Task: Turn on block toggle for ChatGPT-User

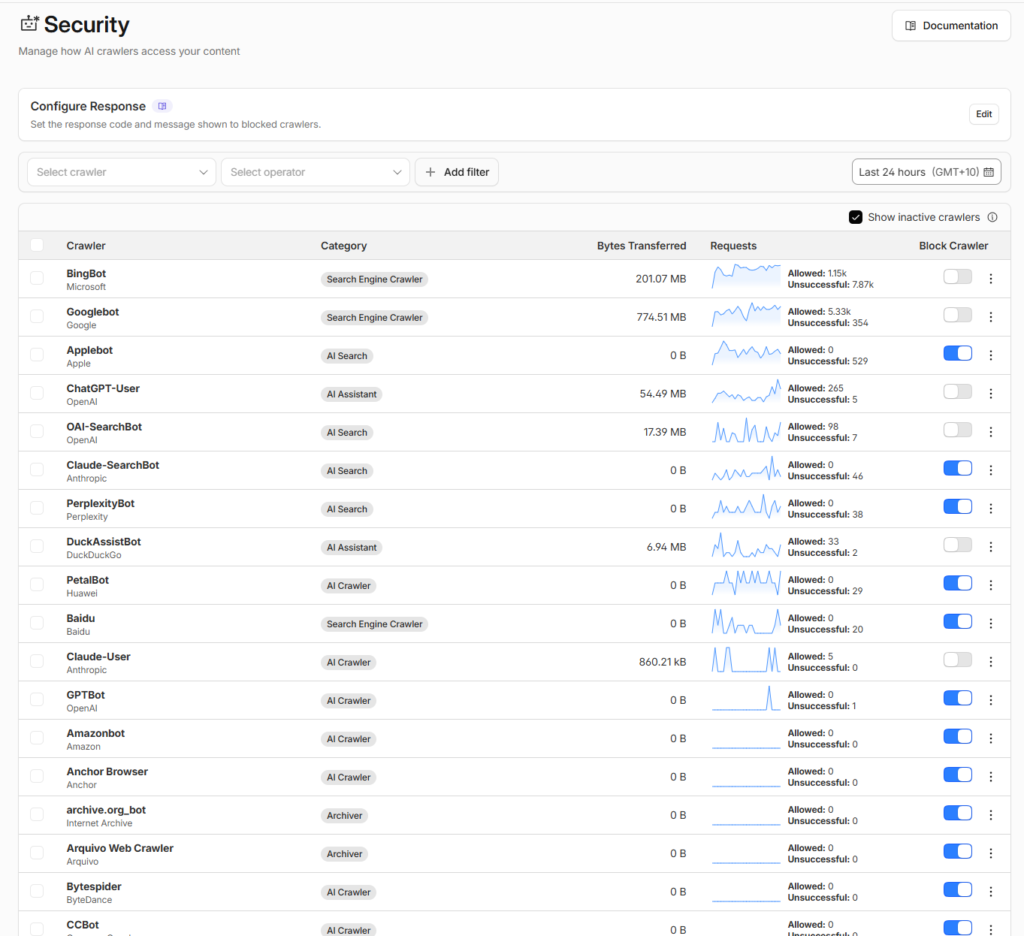Action: click(957, 392)
